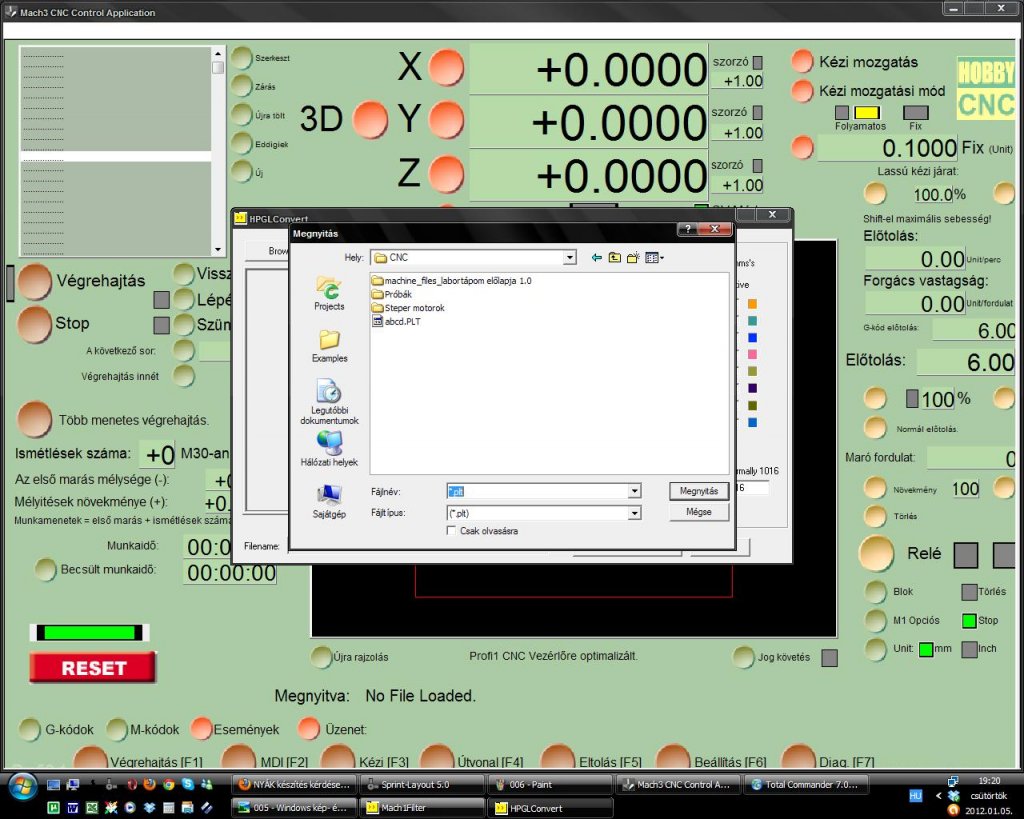The height and width of the screenshot is (819, 1024).
Task: Switch to Sprint-Layout 5.0 taskbar item
Action: tap(423, 784)
